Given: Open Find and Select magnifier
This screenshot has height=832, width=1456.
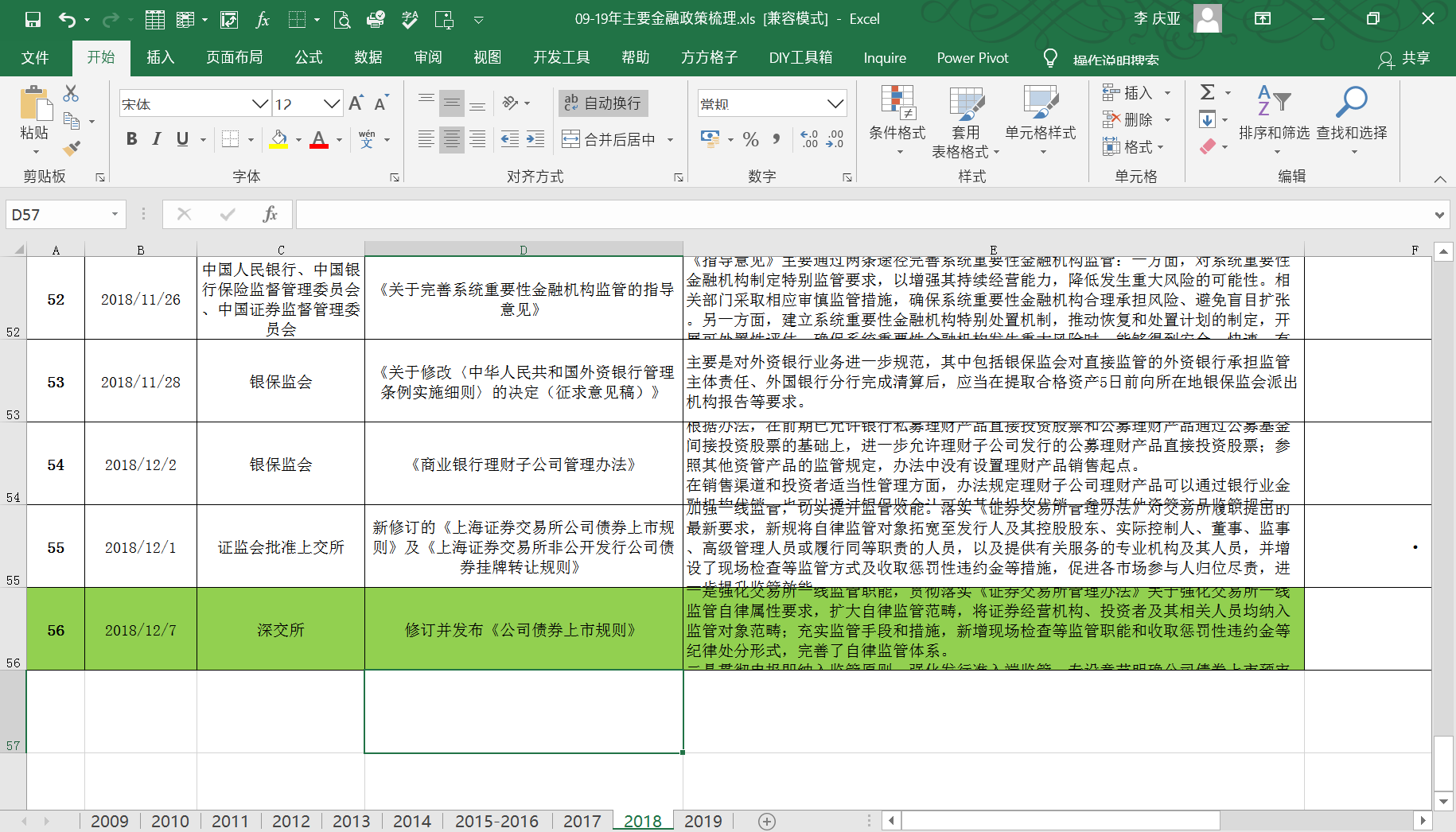Looking at the screenshot, I should tap(1352, 119).
